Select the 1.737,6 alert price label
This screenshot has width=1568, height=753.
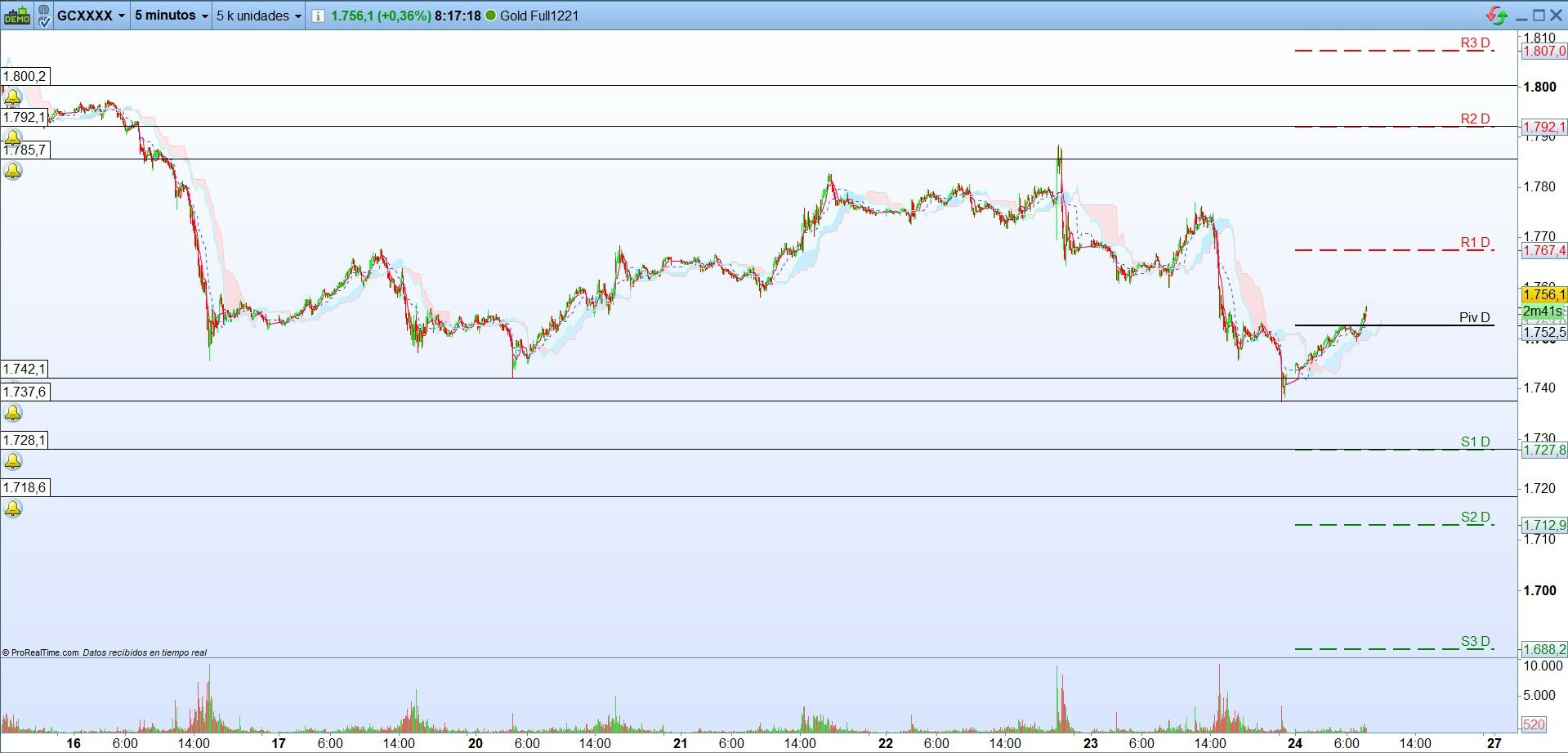point(25,392)
